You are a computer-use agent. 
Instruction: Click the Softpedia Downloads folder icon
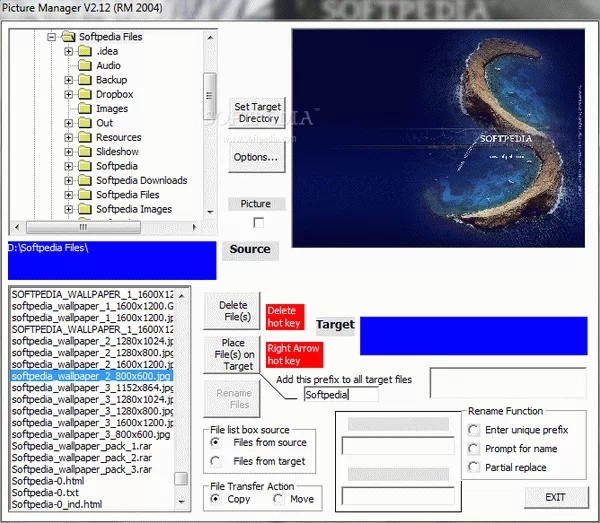pos(85,180)
